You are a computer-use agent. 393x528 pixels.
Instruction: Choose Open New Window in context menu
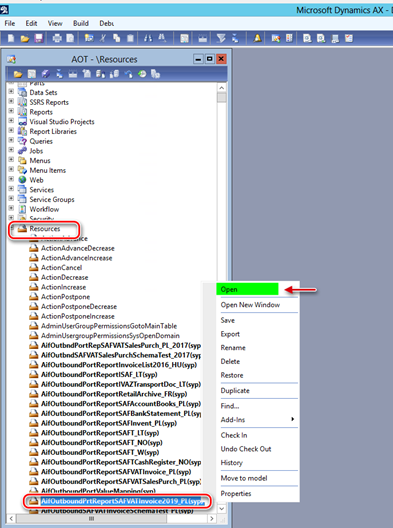(x=250, y=305)
